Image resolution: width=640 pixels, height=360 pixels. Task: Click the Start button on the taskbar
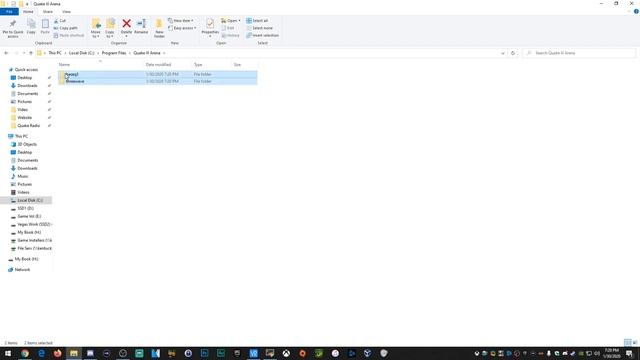pyautogui.click(x=8, y=353)
